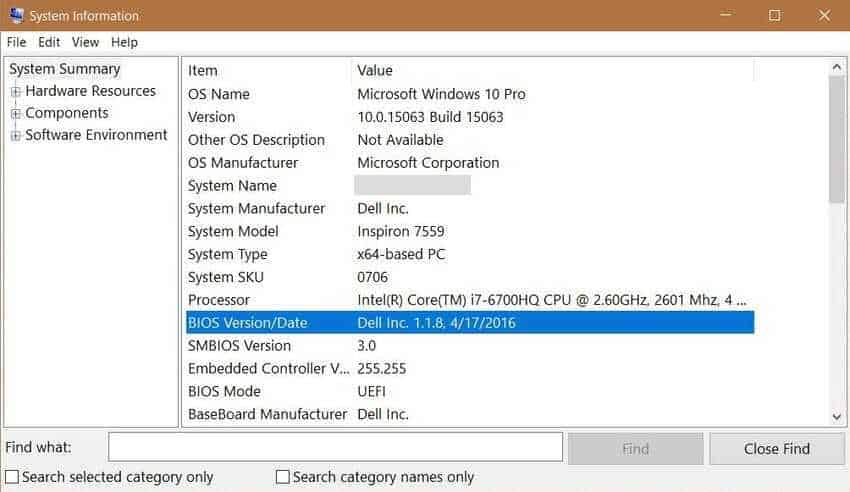Enable Search selected category only checkbox

click(x=12, y=477)
